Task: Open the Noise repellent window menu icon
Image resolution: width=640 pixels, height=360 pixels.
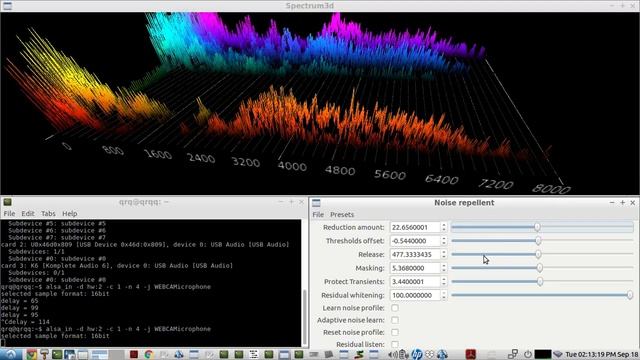Action: [316, 203]
